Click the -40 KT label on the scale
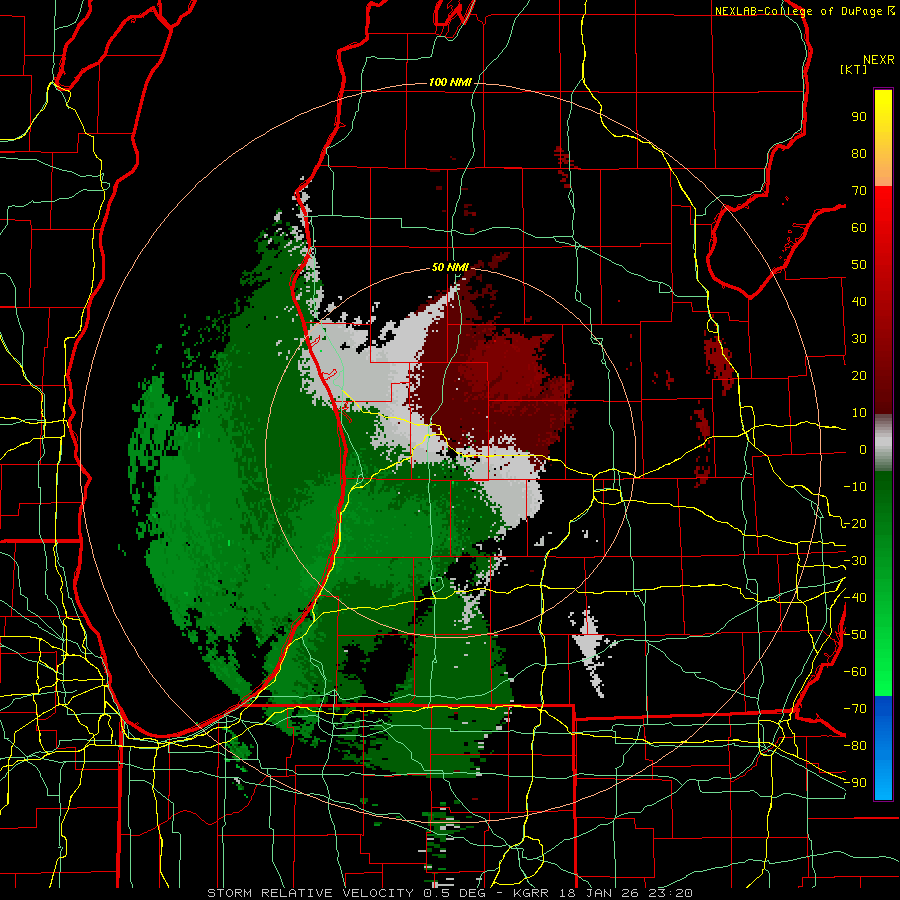 point(855,598)
